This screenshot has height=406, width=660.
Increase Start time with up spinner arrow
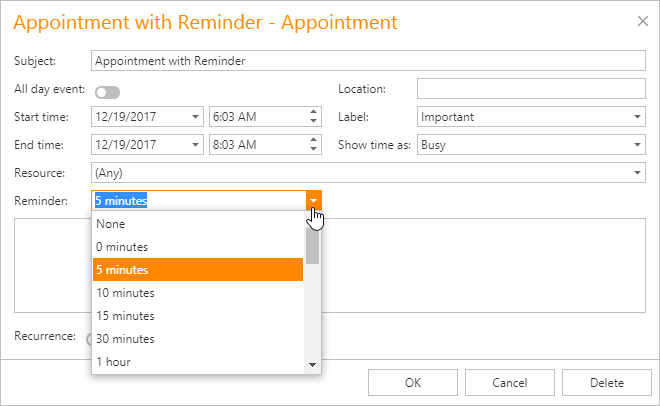pos(314,112)
